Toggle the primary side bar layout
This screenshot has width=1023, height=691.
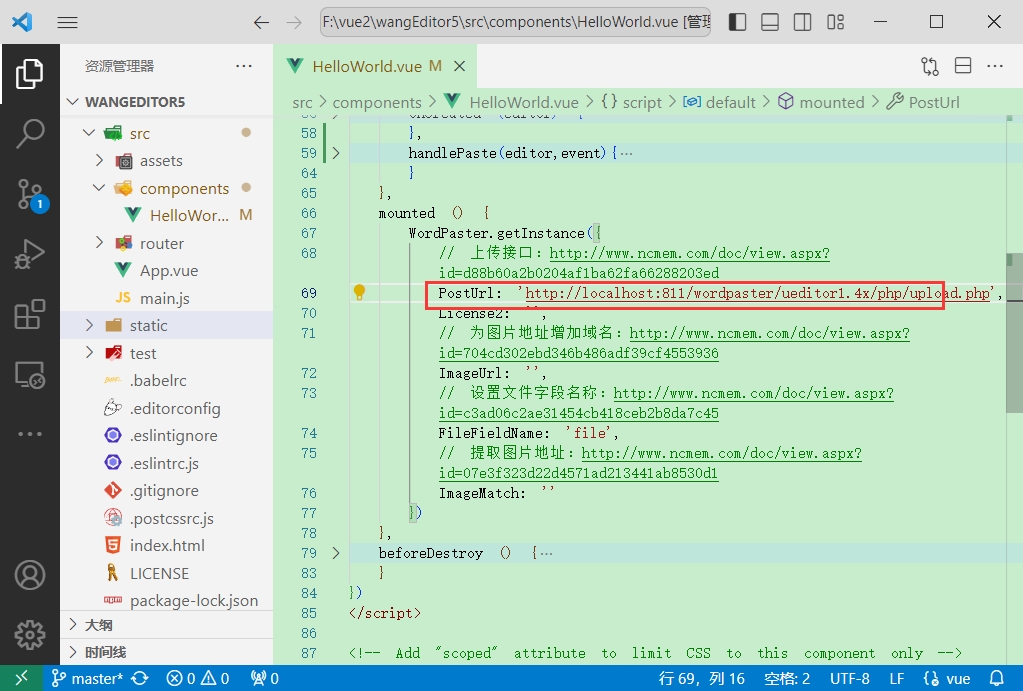(x=737, y=22)
